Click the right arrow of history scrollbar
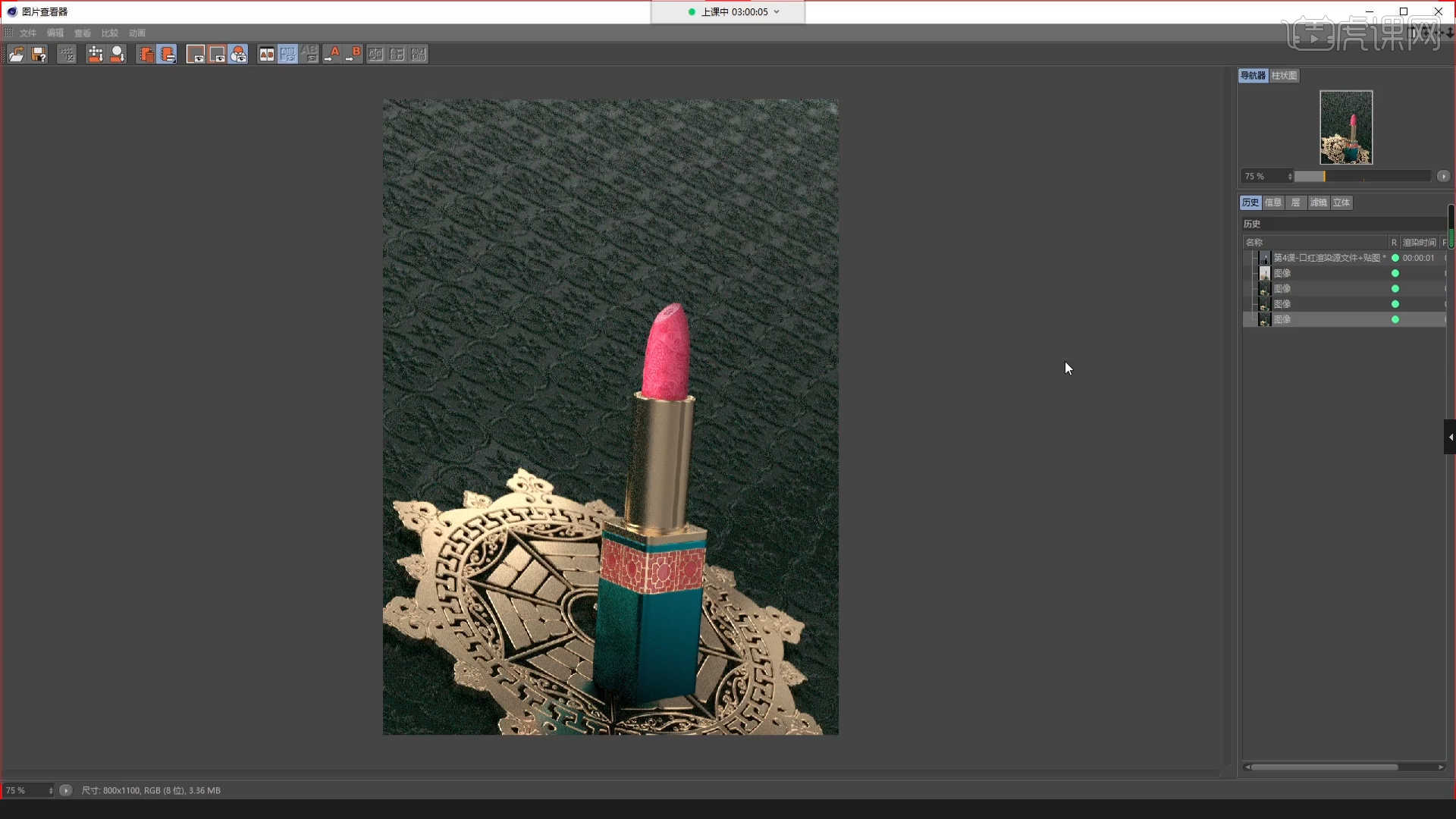Image resolution: width=1456 pixels, height=819 pixels. pos(1441,767)
